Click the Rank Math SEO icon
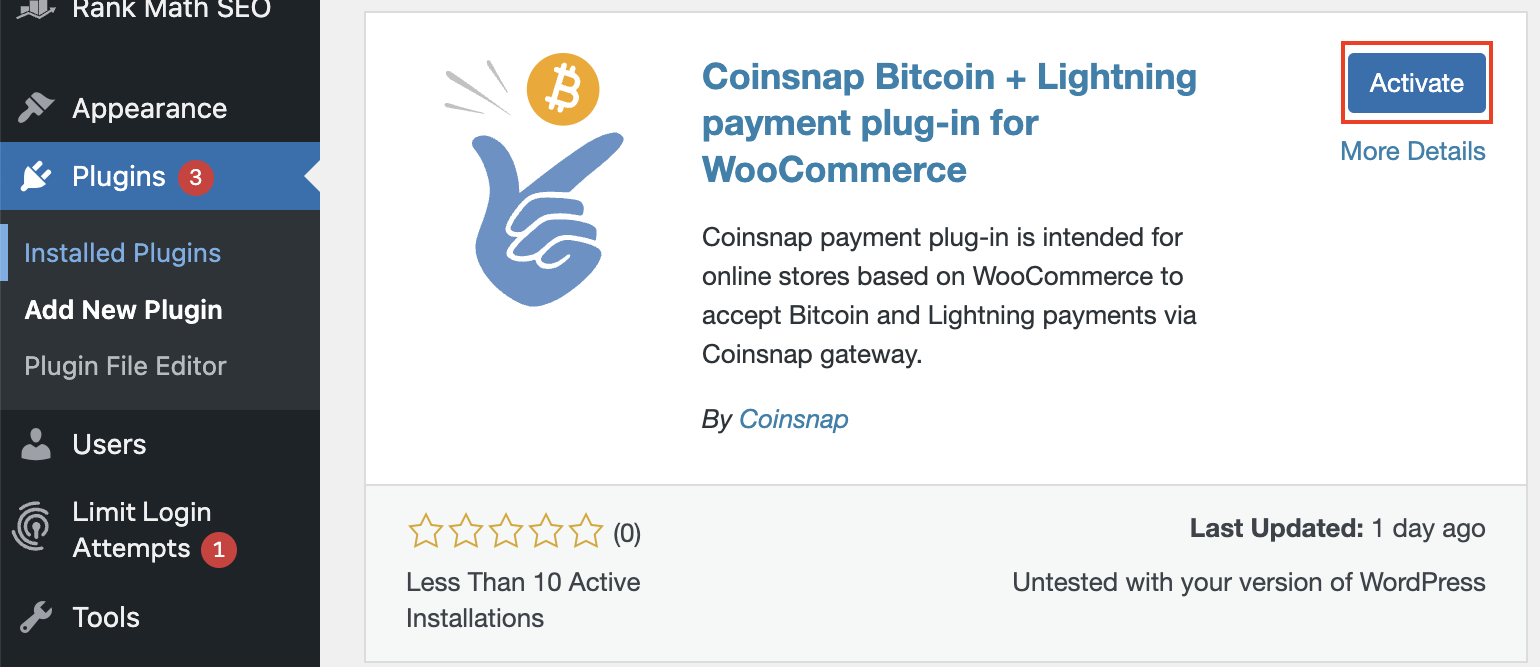 pyautogui.click(x=36, y=10)
